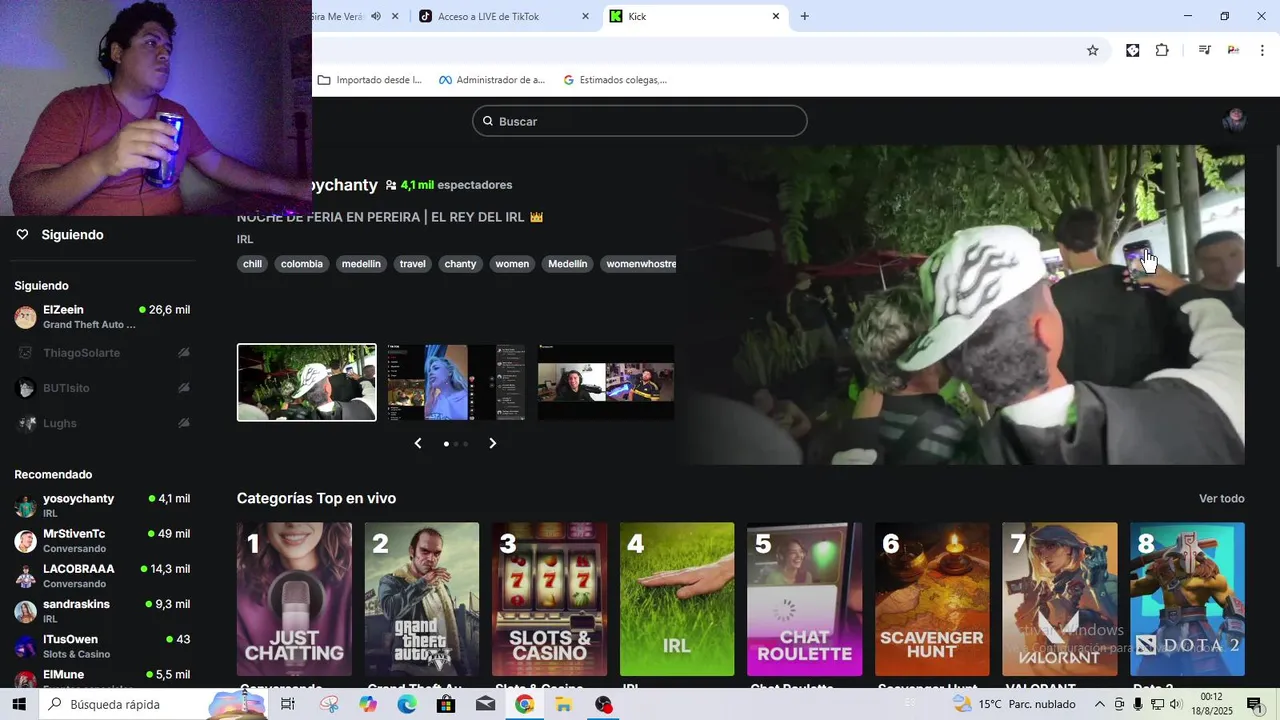Open the media control playlist icon
The height and width of the screenshot is (720, 1280).
click(x=1205, y=50)
